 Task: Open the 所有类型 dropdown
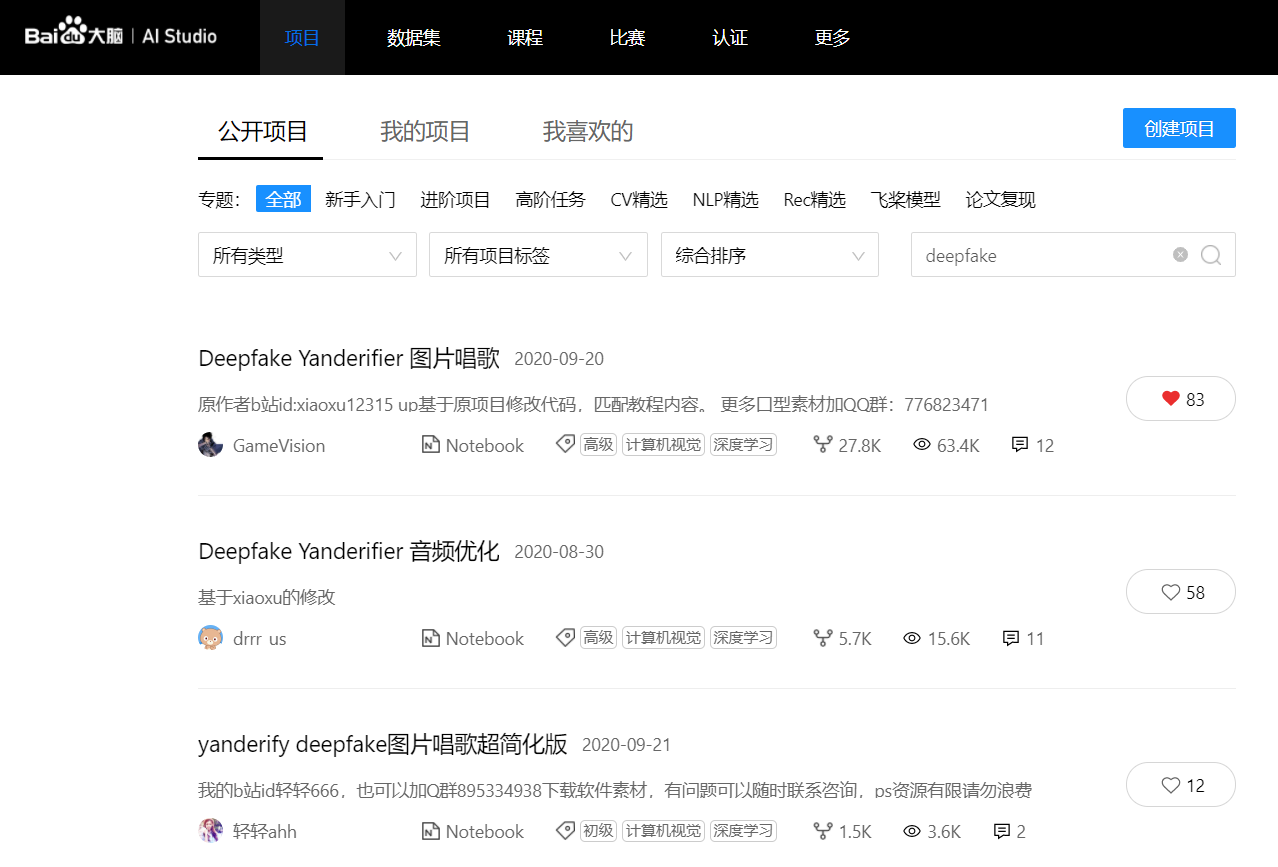306,255
